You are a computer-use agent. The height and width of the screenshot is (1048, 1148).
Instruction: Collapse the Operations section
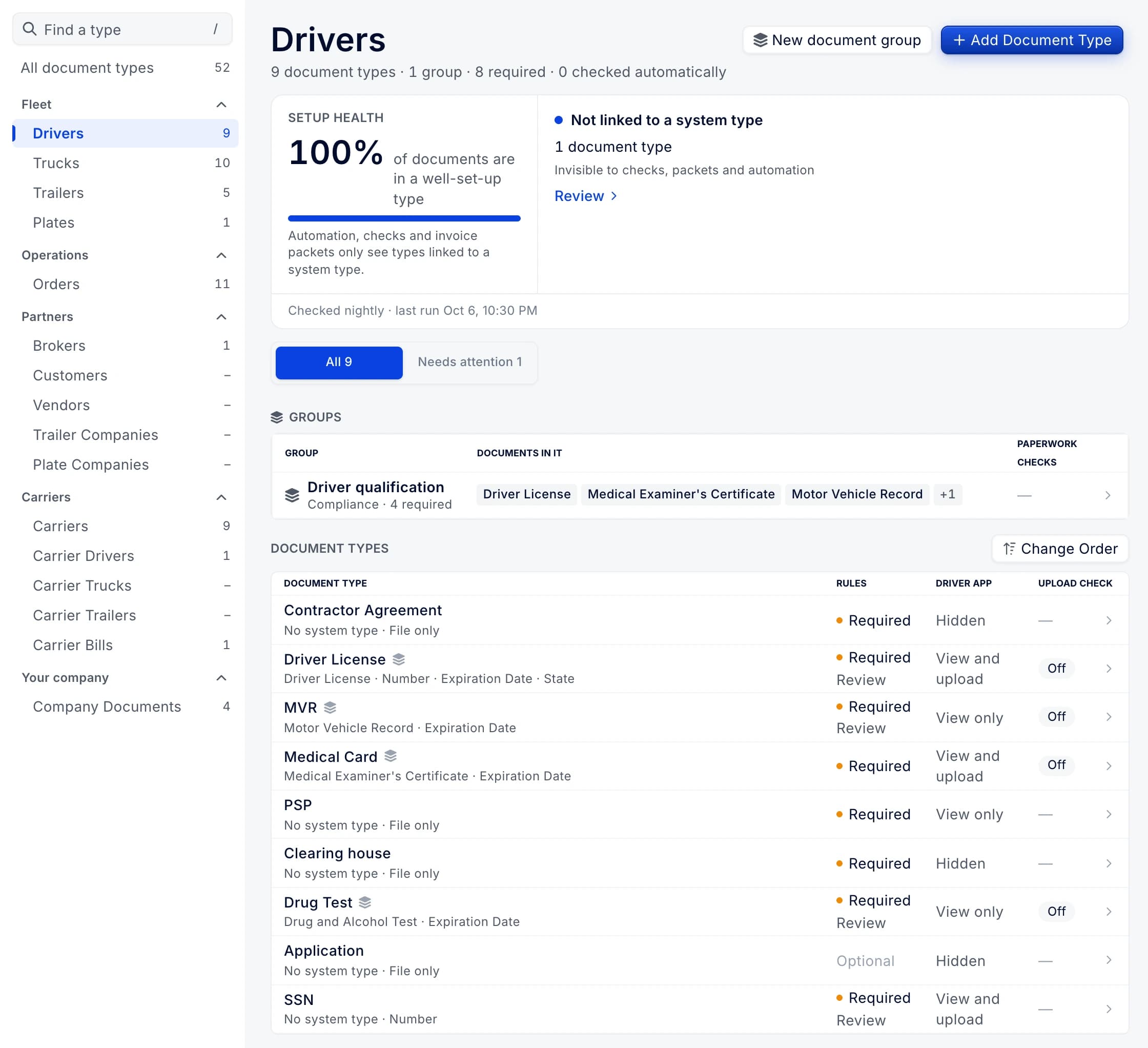221,255
